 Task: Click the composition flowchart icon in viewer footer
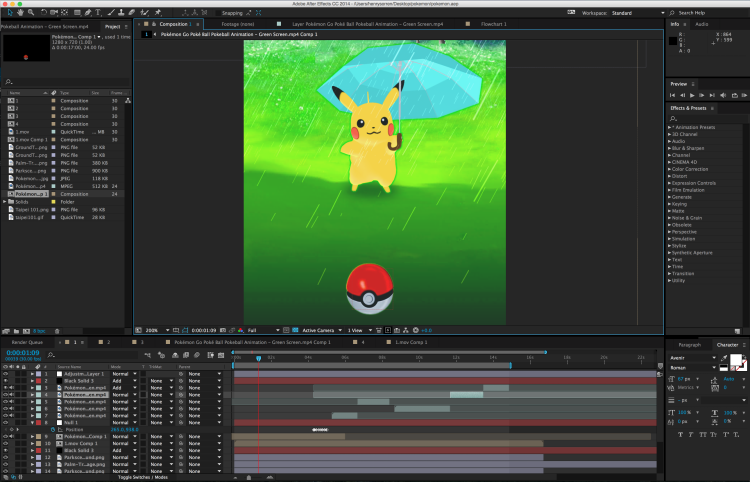coord(406,330)
